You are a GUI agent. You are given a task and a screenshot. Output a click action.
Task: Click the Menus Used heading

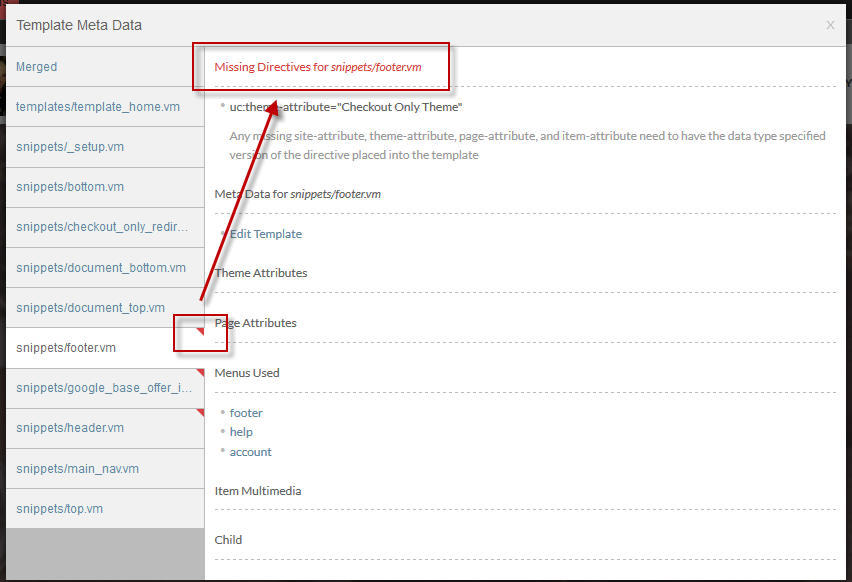(x=247, y=373)
